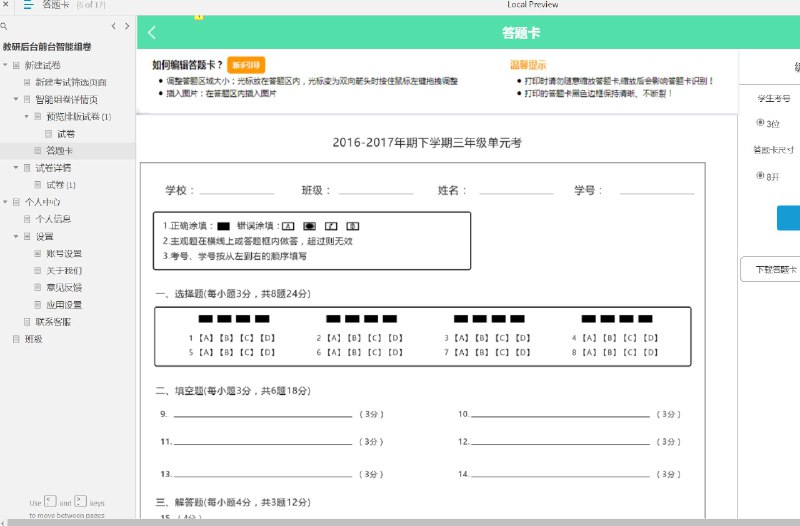Click section heading 一、选择题
This screenshot has height=526, width=800.
point(233,294)
